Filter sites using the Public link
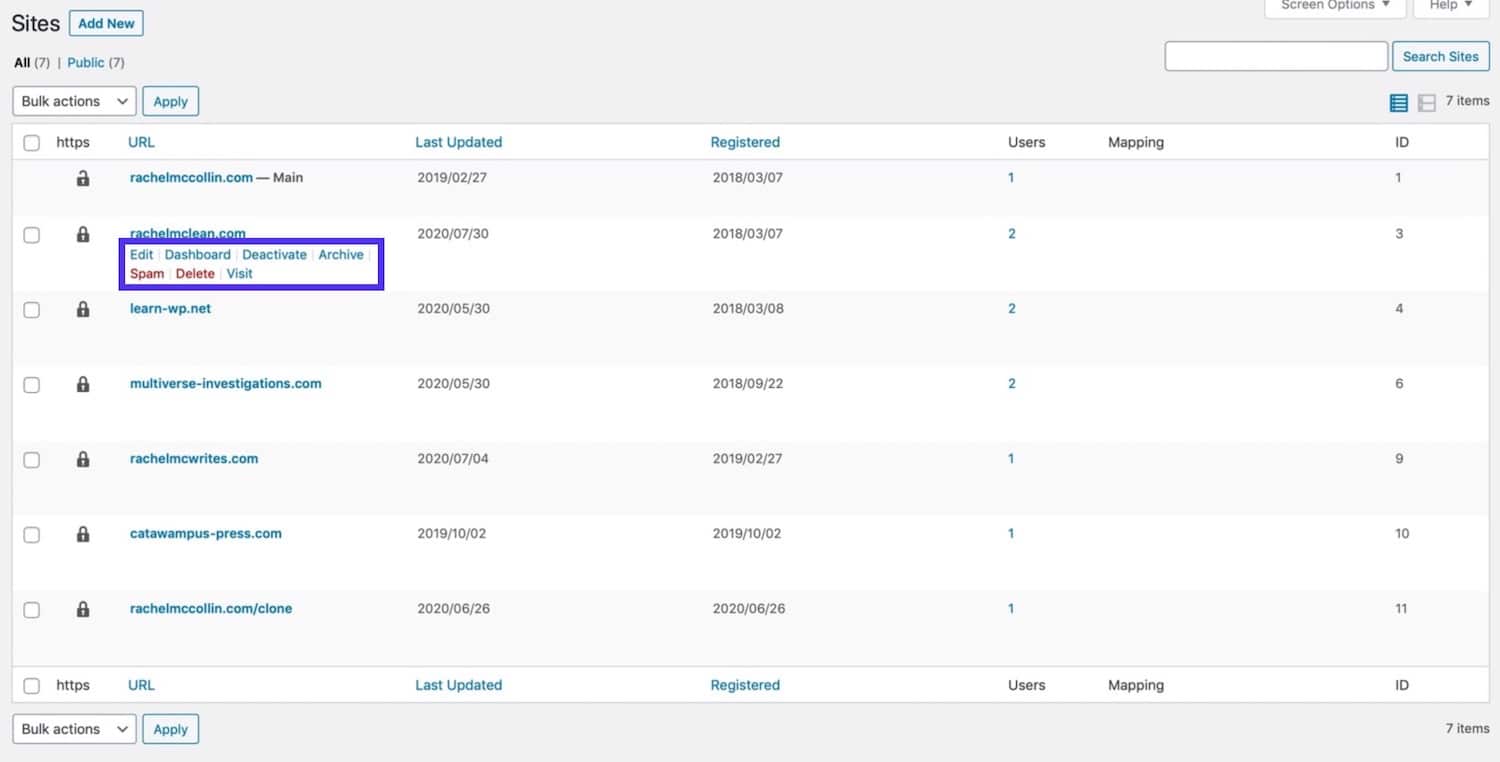 (86, 62)
